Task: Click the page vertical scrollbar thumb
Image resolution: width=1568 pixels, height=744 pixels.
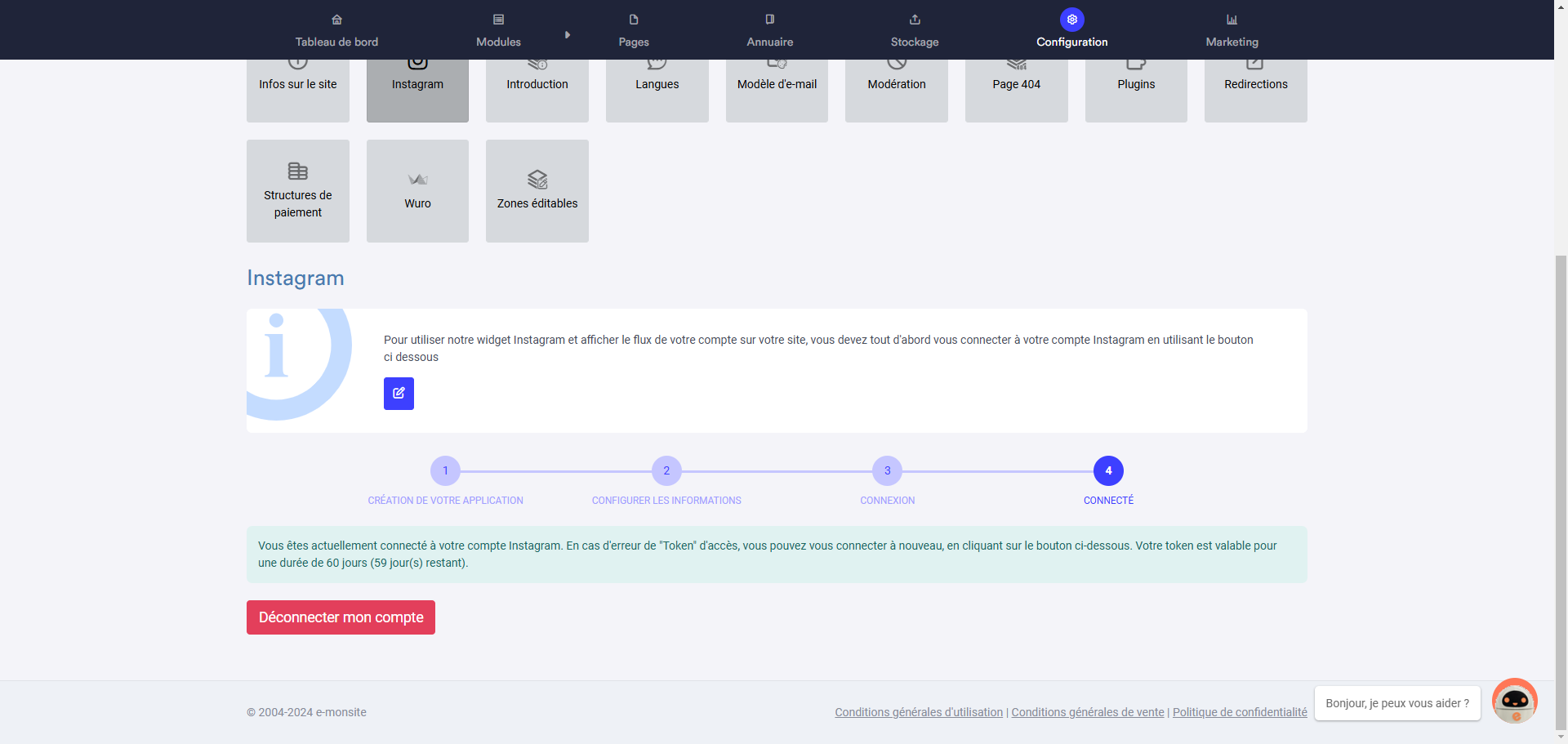Action: coord(1561,492)
